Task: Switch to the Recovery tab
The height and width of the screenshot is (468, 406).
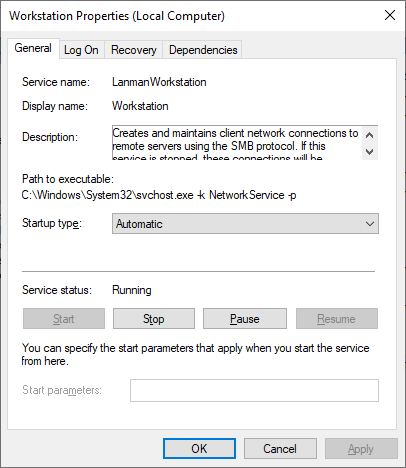Action: coord(134,50)
